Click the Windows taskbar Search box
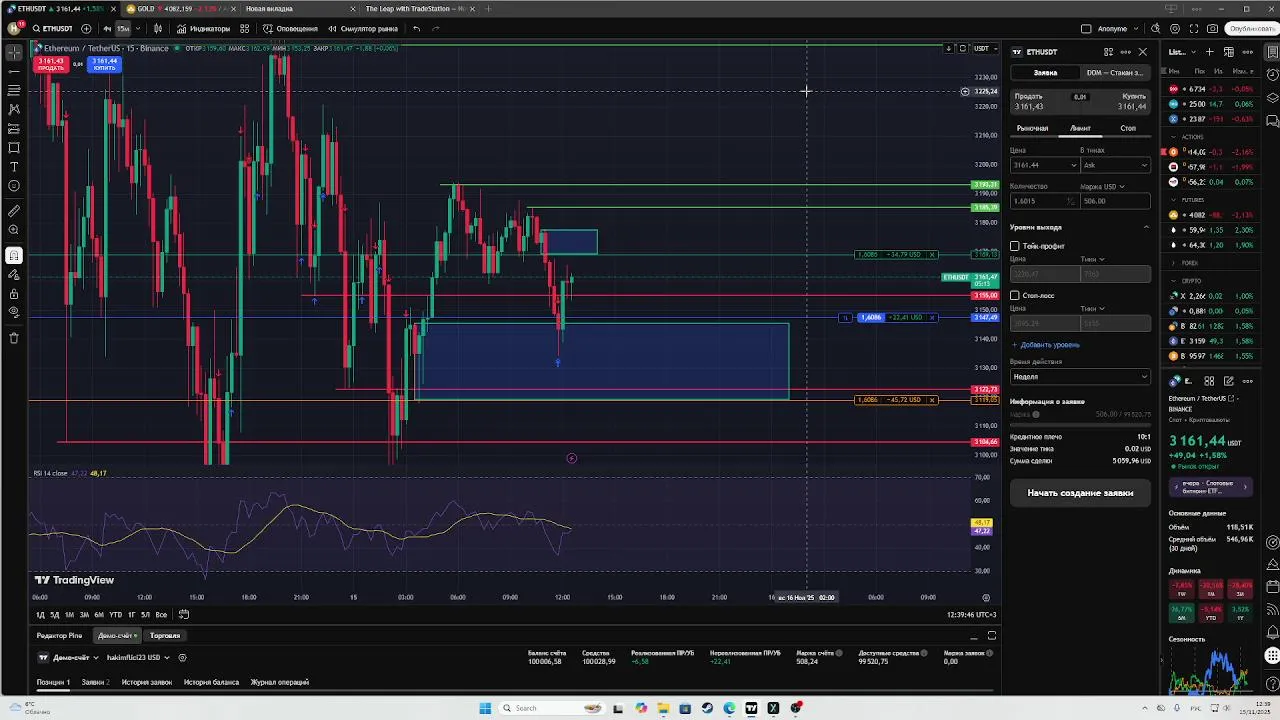This screenshot has height=720, width=1280. click(551, 708)
